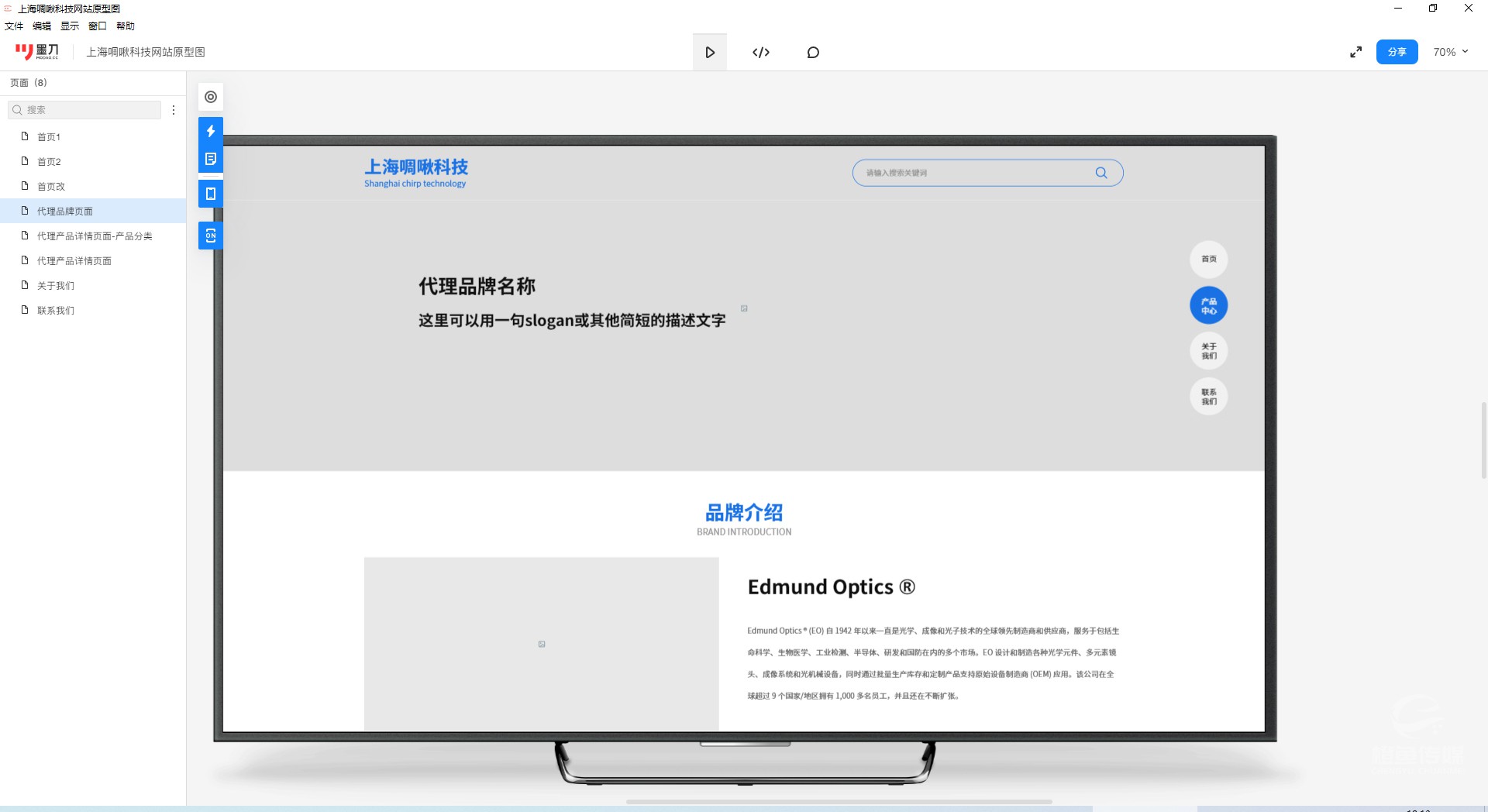Click the Edmund Optics ® heading

(832, 587)
